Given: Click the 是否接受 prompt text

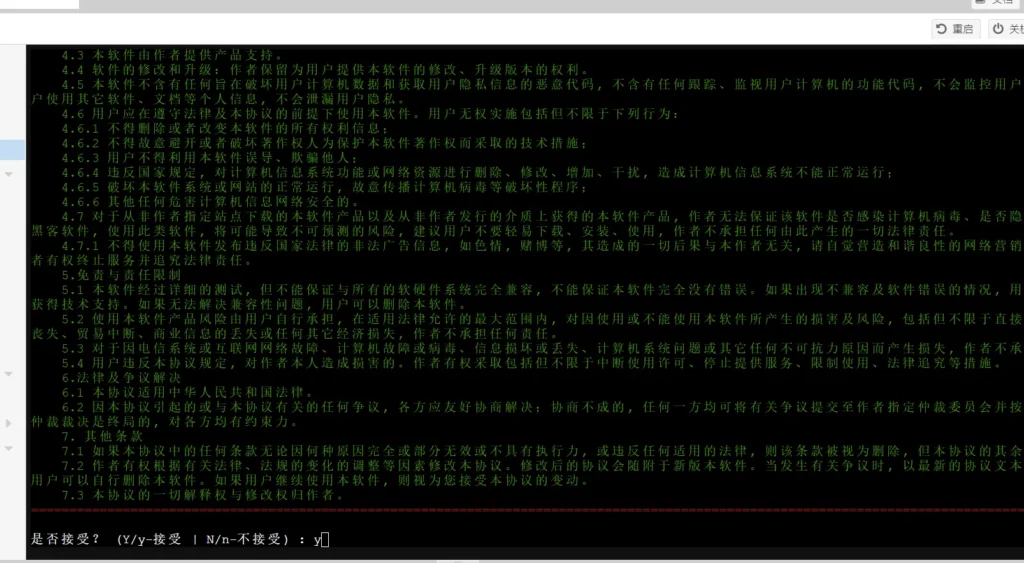Looking at the screenshot, I should (x=65, y=539).
